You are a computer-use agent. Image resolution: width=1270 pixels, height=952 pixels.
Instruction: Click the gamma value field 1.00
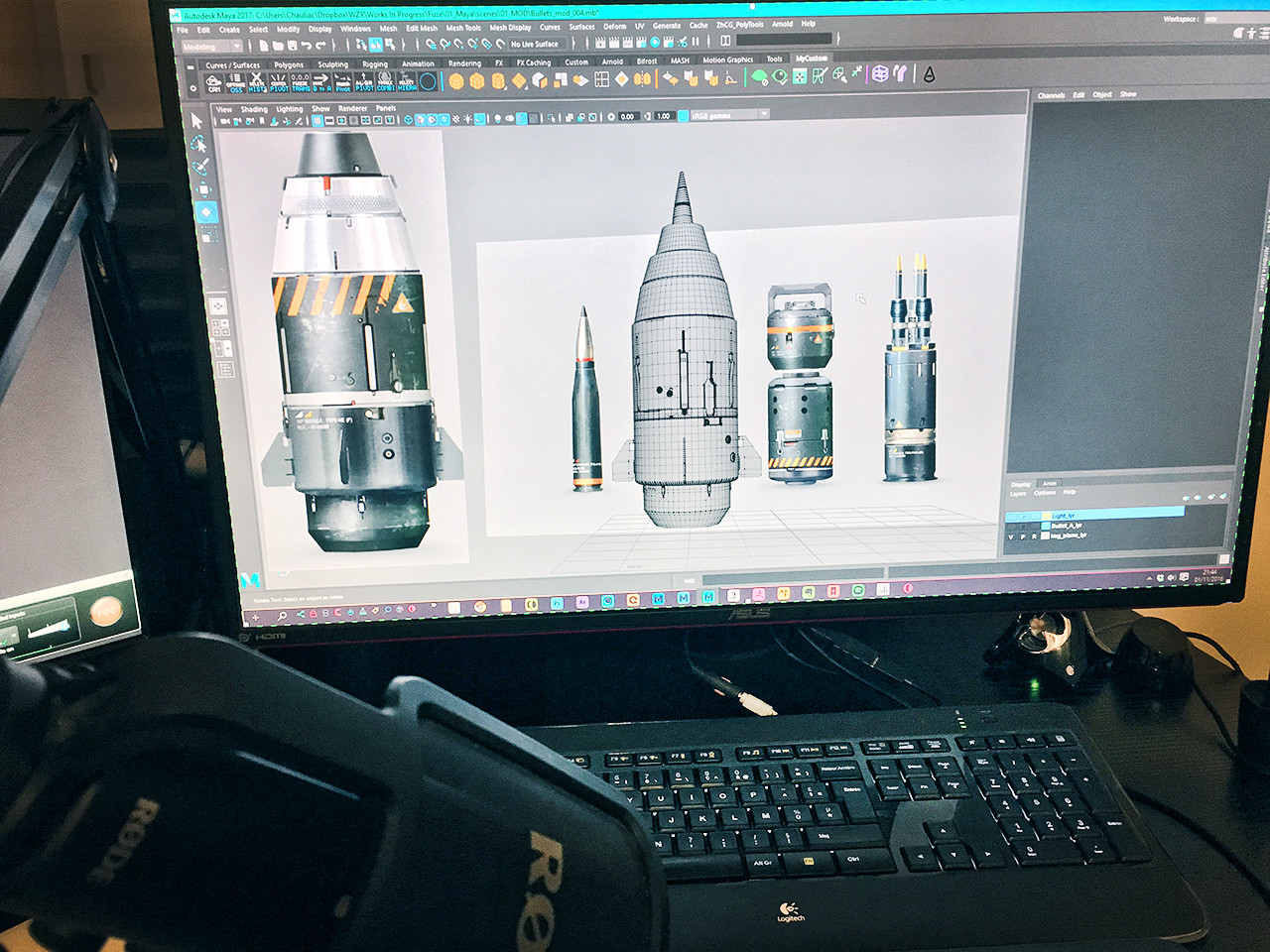664,116
